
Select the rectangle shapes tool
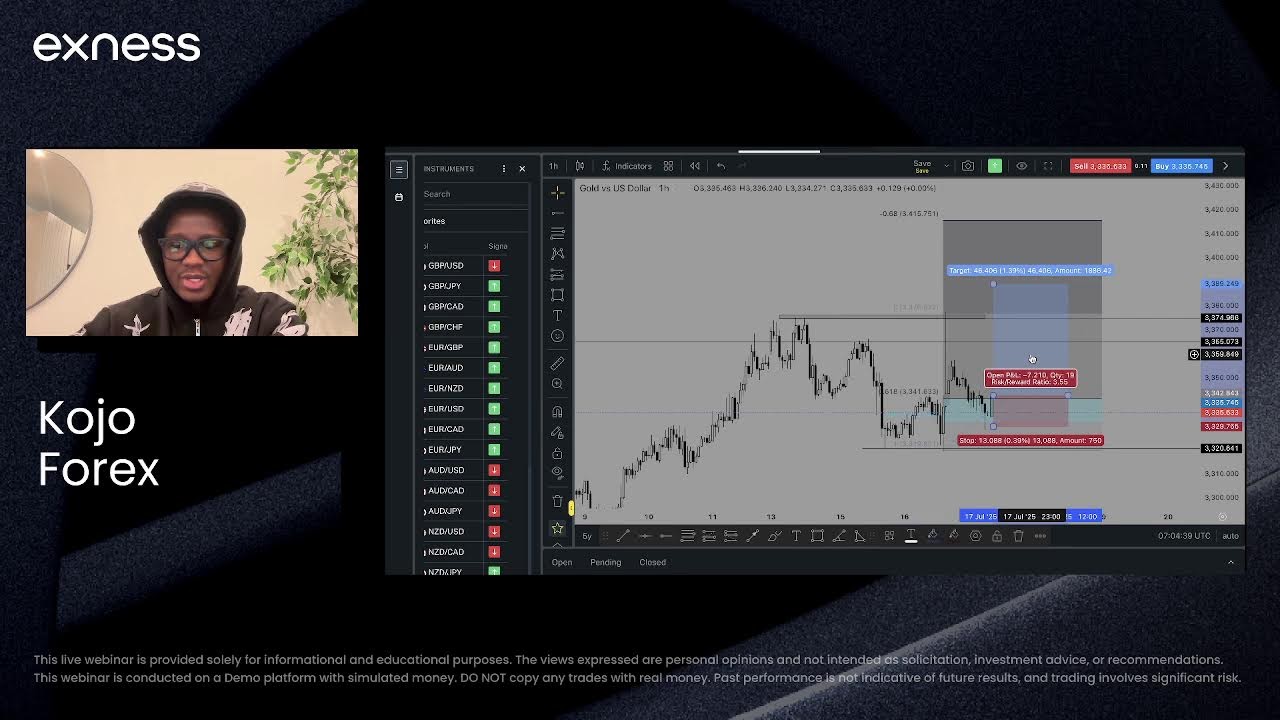[557, 295]
